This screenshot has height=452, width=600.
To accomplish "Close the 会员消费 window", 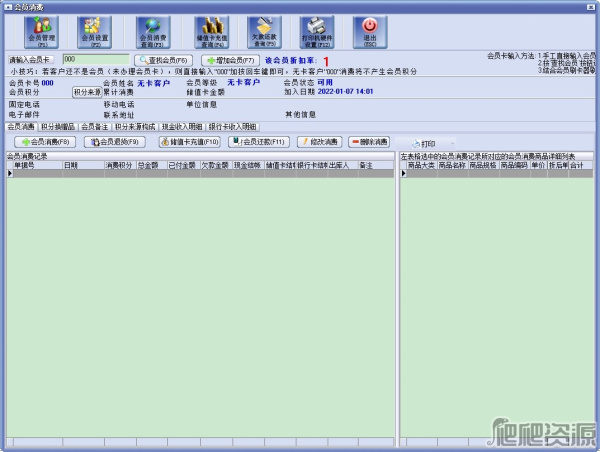I will 591,7.
